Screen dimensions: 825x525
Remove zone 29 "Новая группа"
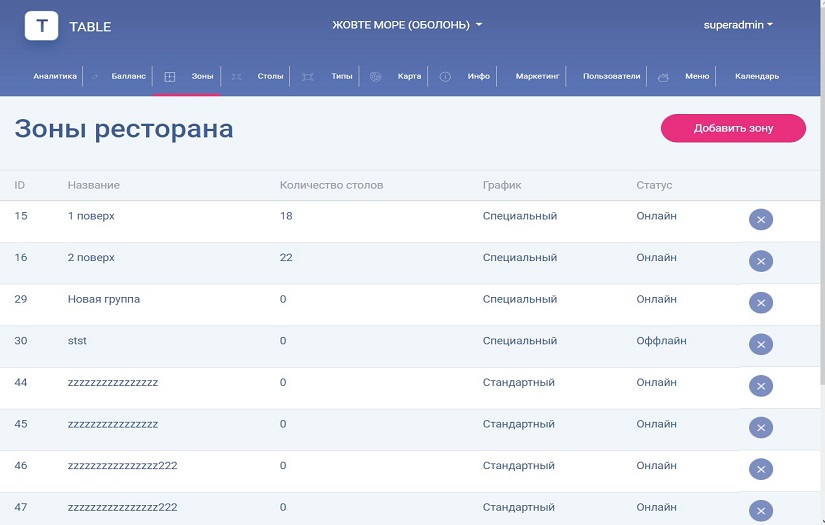tap(761, 302)
